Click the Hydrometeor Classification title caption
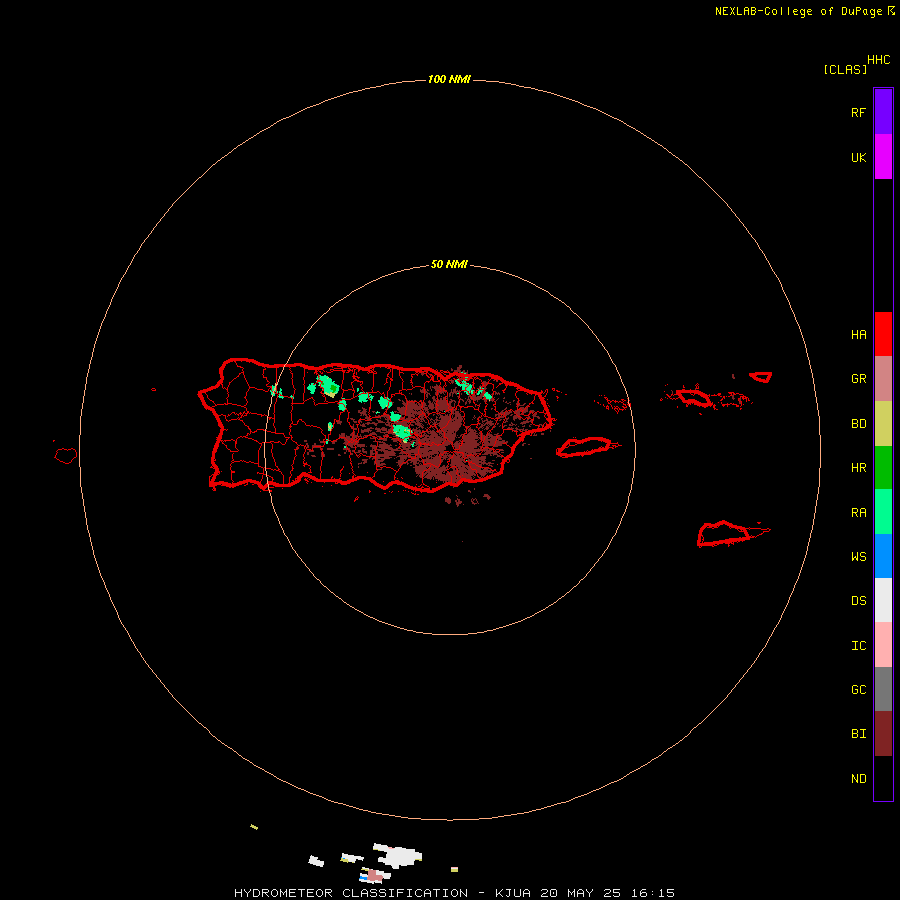 [x=454, y=893]
